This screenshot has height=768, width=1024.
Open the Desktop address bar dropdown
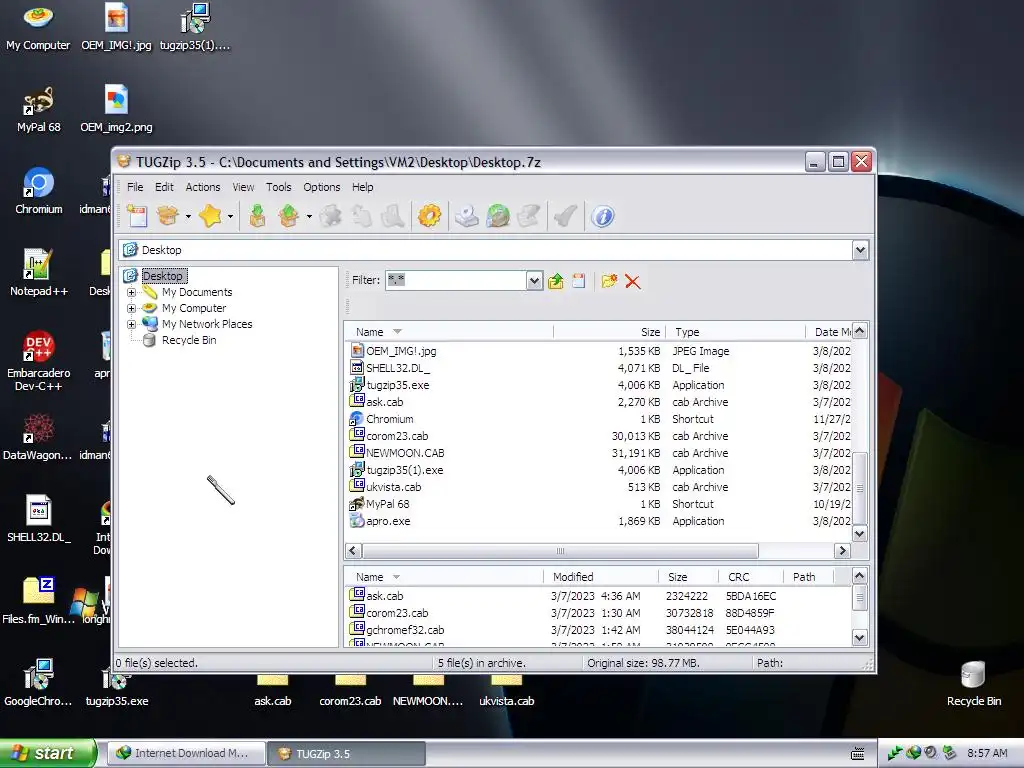click(x=860, y=250)
